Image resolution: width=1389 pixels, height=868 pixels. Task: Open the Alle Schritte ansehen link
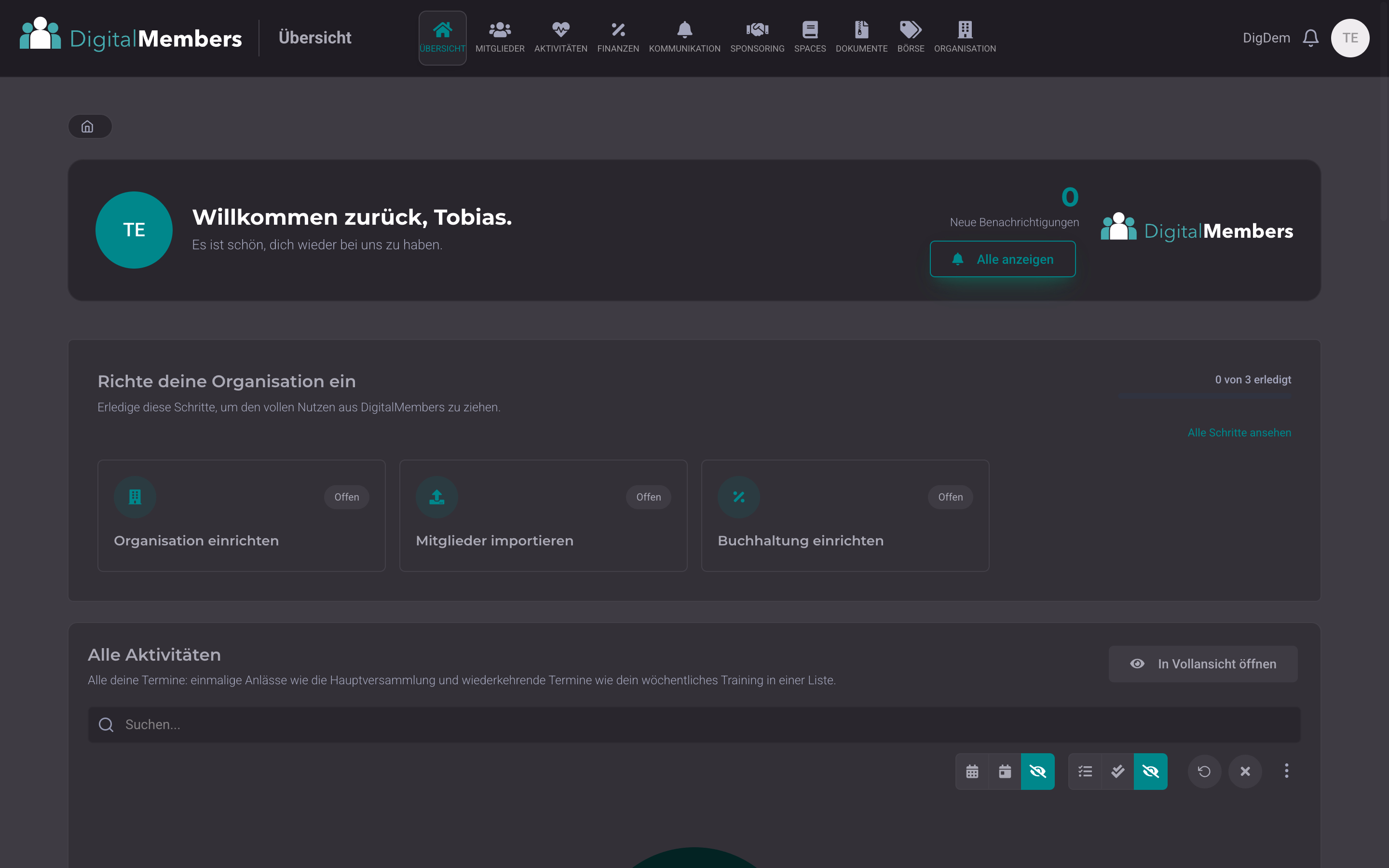tap(1239, 432)
